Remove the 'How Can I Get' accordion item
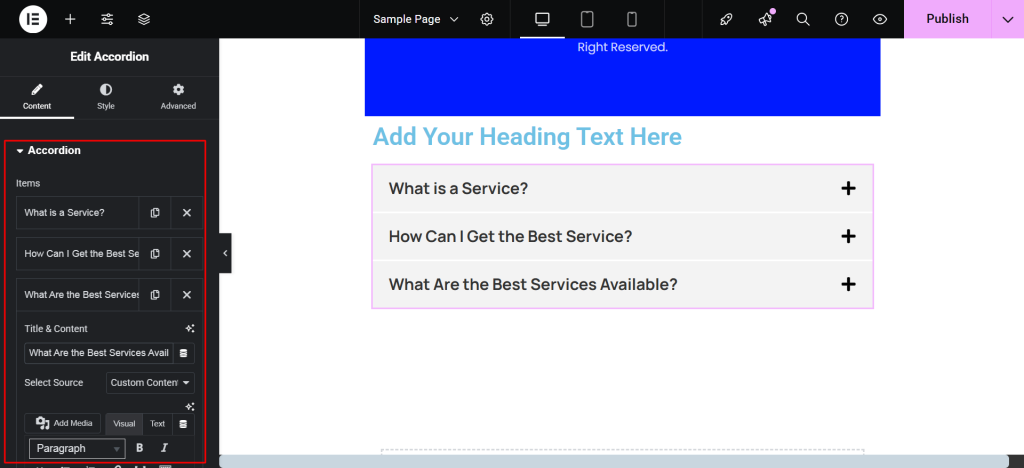 pos(187,254)
